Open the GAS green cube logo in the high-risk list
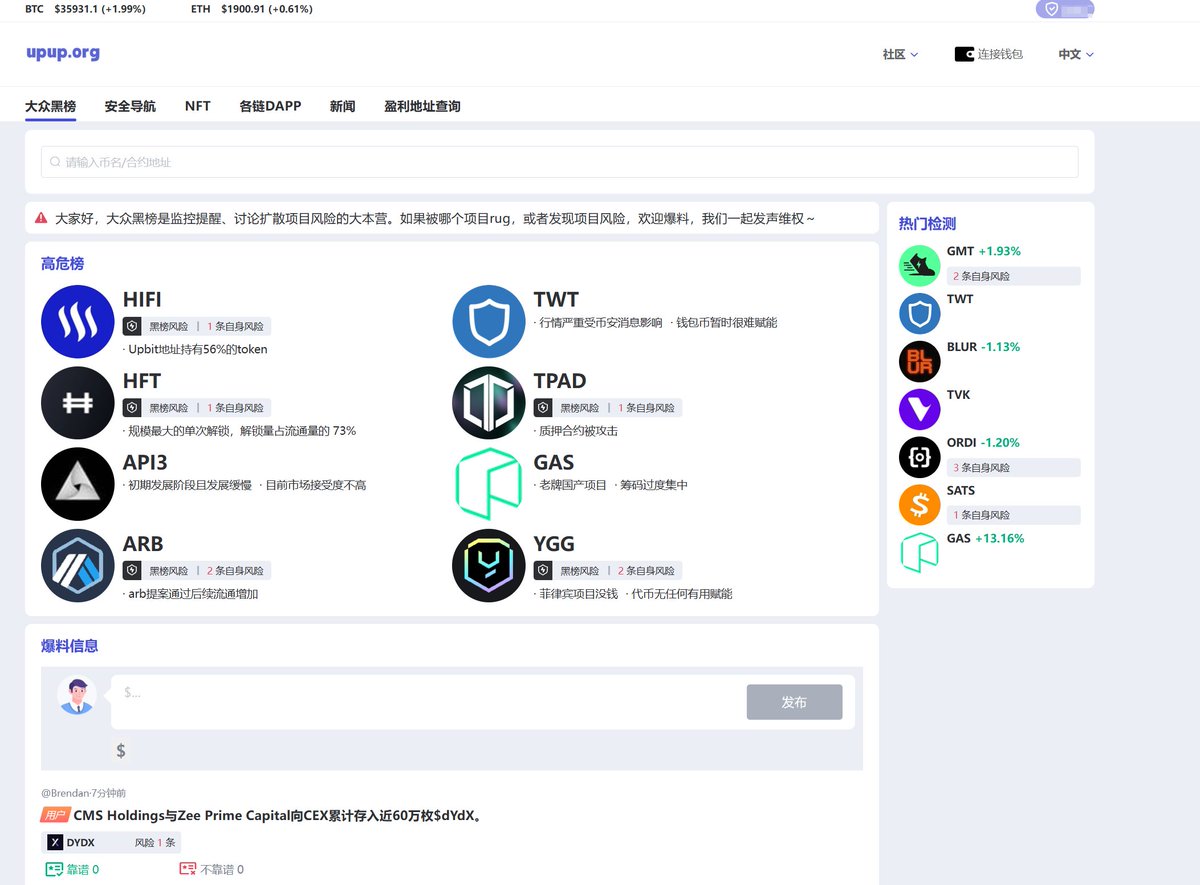This screenshot has height=885, width=1200. pos(489,484)
